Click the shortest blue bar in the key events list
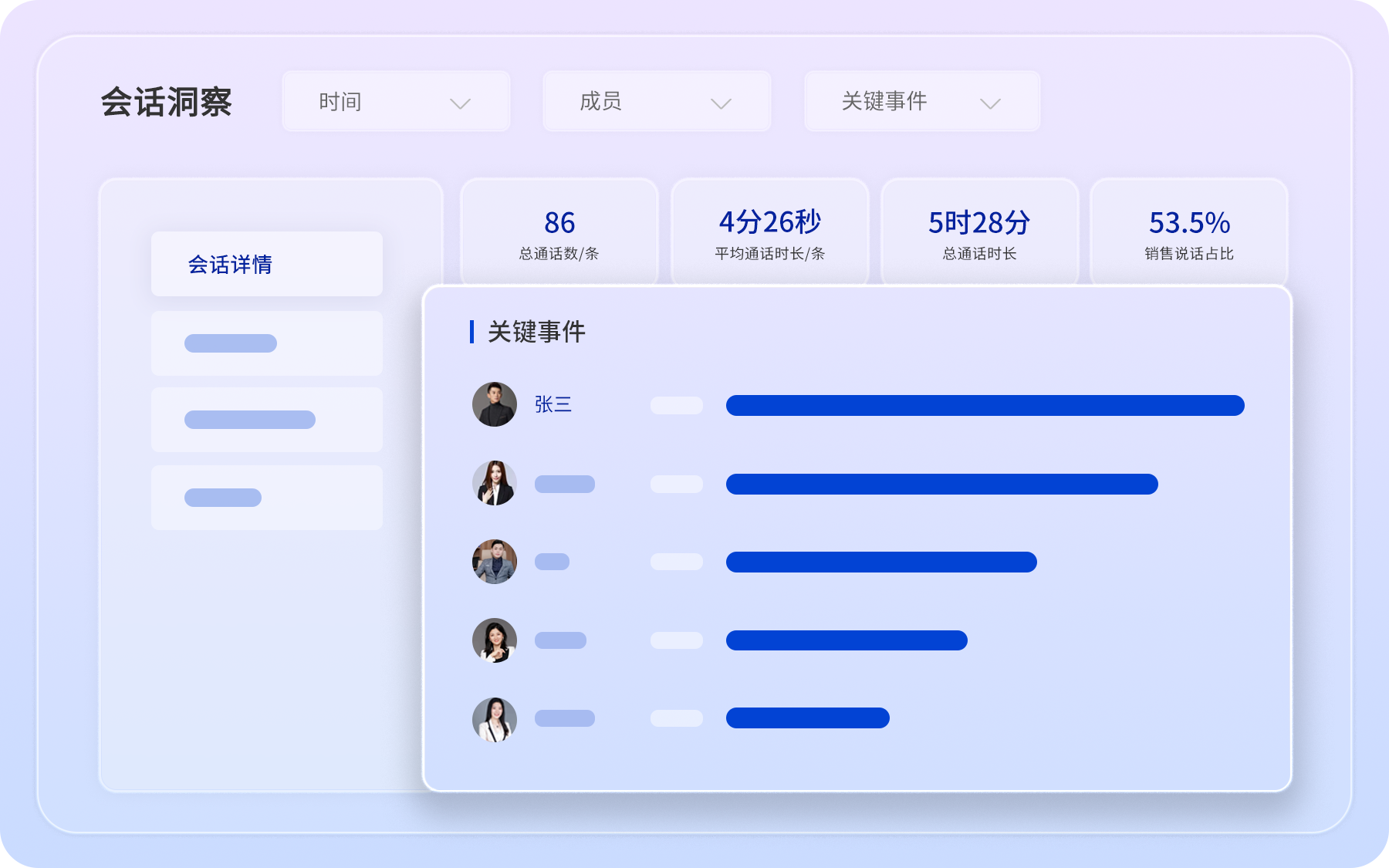Image resolution: width=1389 pixels, height=868 pixels. tap(807, 718)
